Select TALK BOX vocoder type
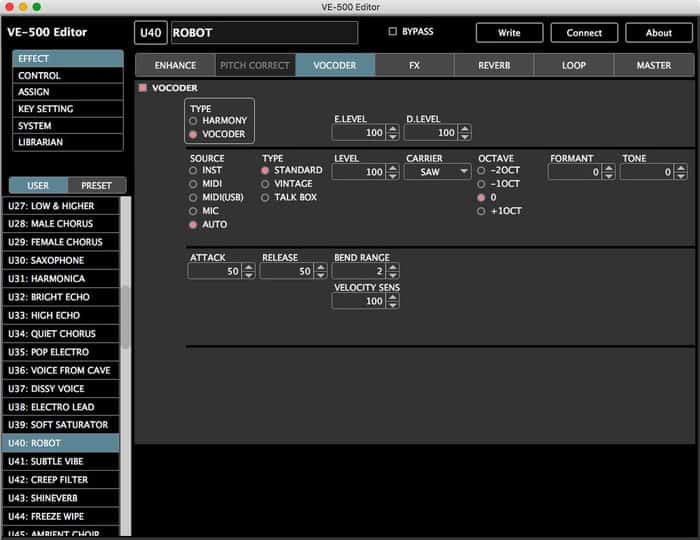 [x=265, y=197]
